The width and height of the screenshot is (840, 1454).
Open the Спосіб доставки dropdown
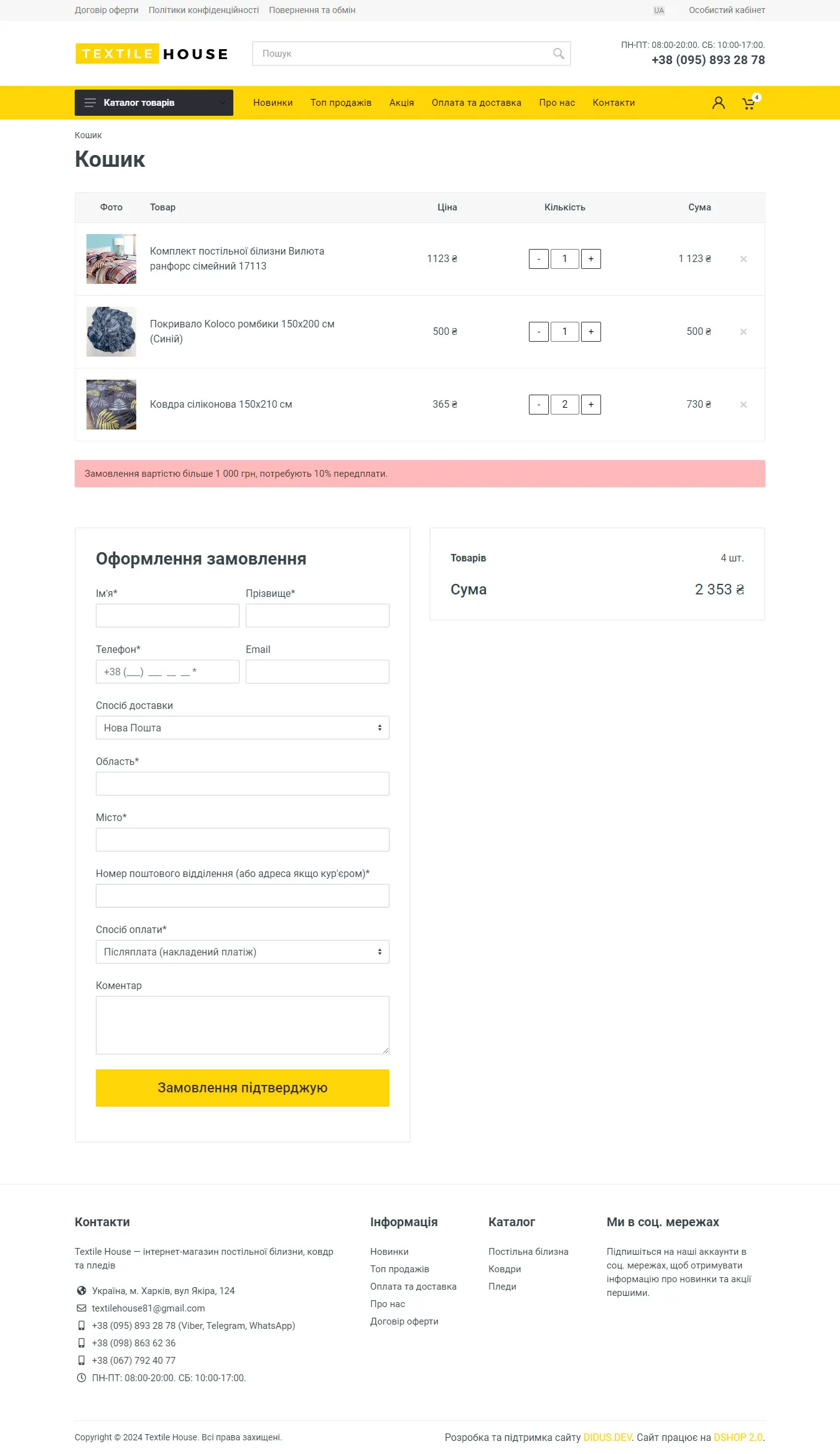(243, 728)
